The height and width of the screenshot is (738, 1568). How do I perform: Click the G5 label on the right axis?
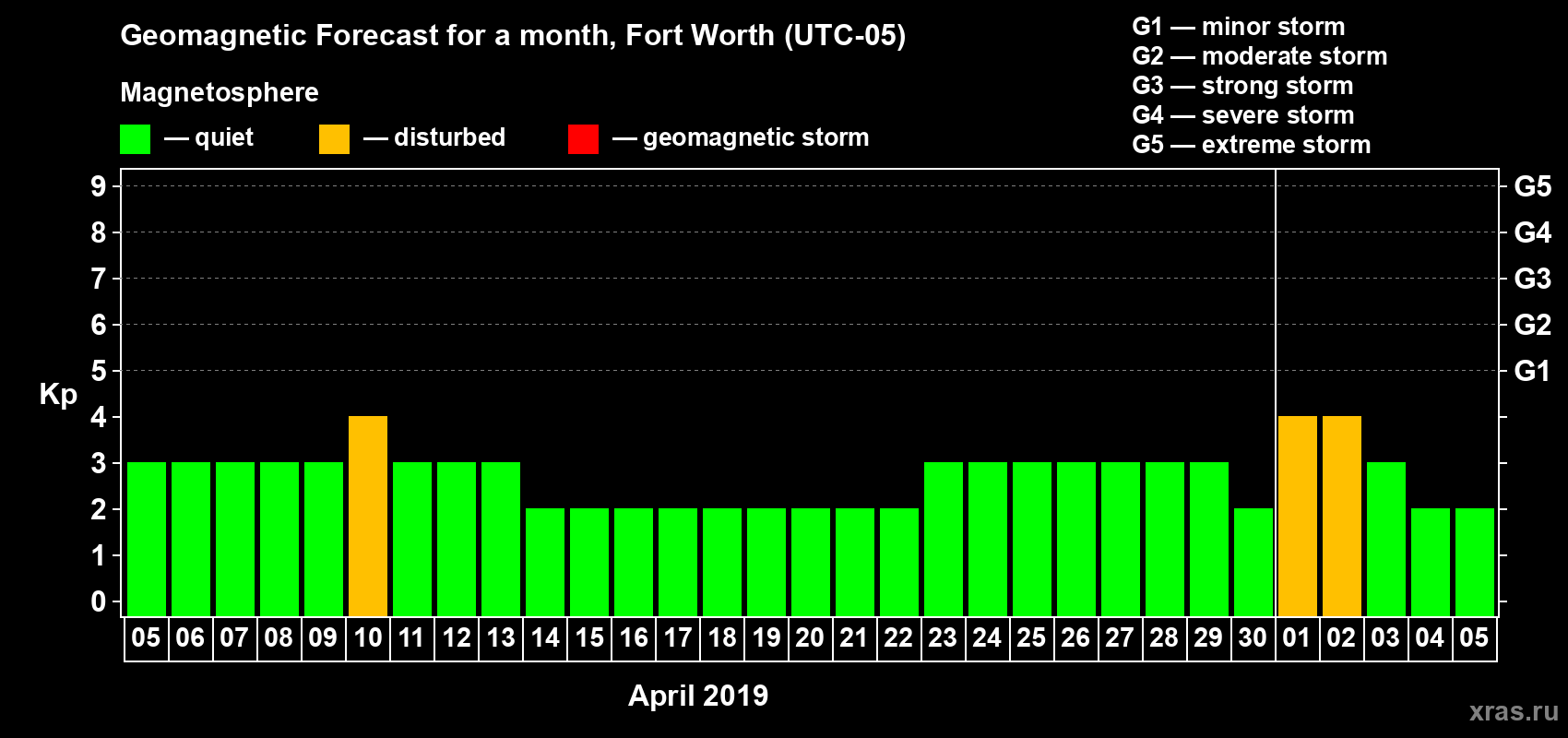pyautogui.click(x=1533, y=186)
